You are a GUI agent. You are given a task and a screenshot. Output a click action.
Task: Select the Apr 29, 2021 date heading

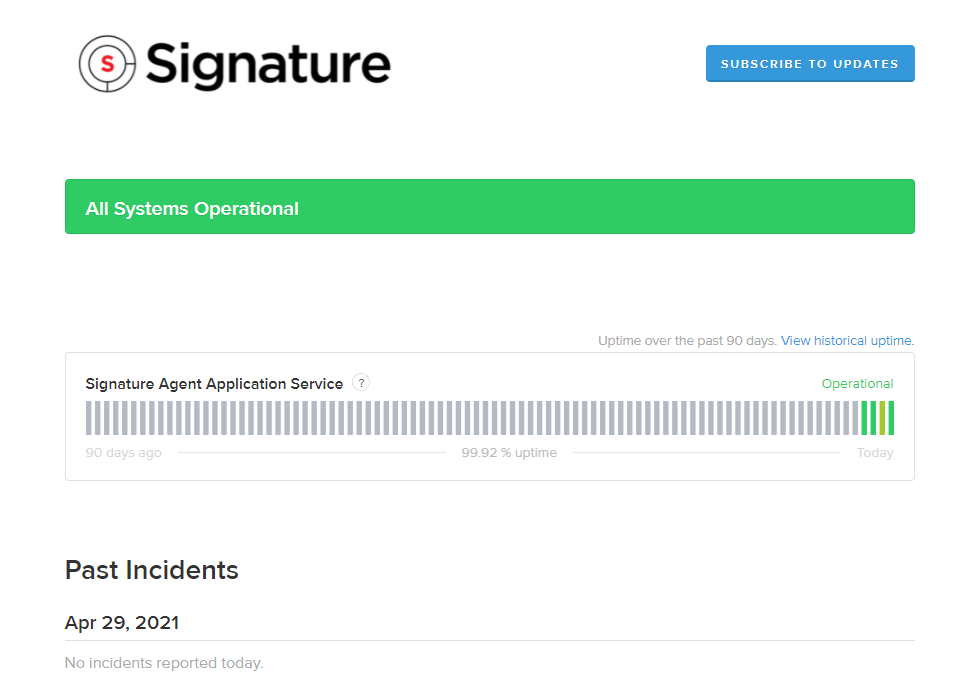pos(122,623)
